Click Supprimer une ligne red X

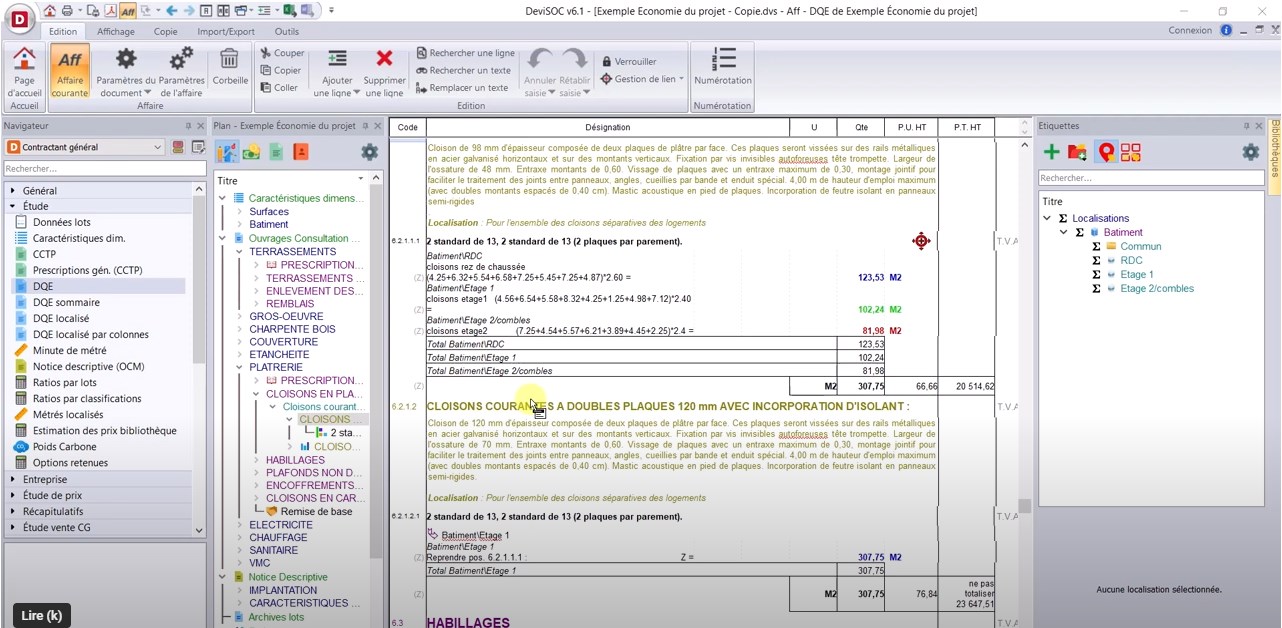click(384, 68)
